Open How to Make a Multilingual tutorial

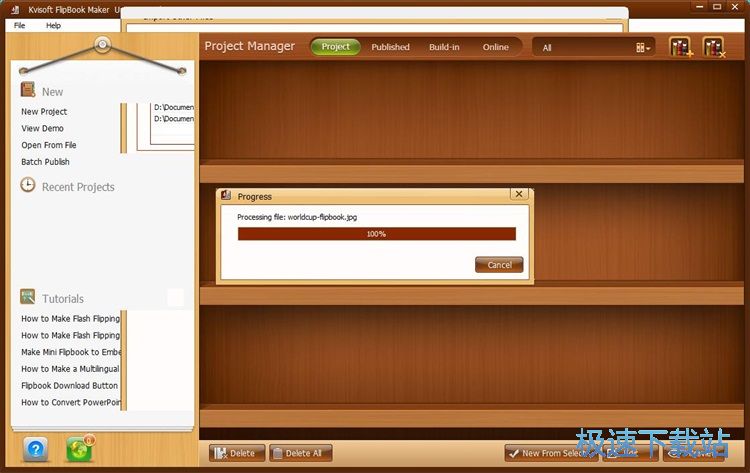tap(70, 369)
